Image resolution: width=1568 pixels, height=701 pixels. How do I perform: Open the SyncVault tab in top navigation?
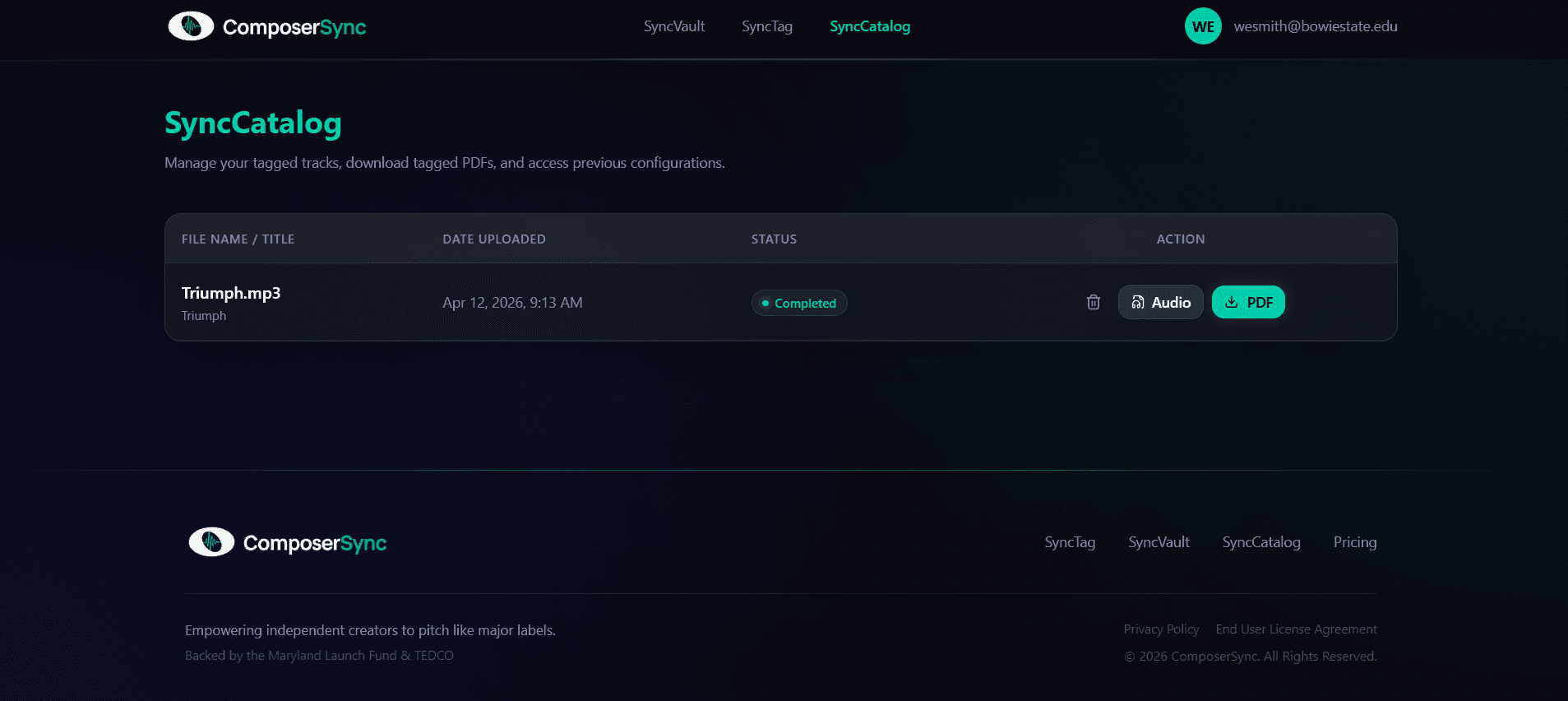(674, 26)
